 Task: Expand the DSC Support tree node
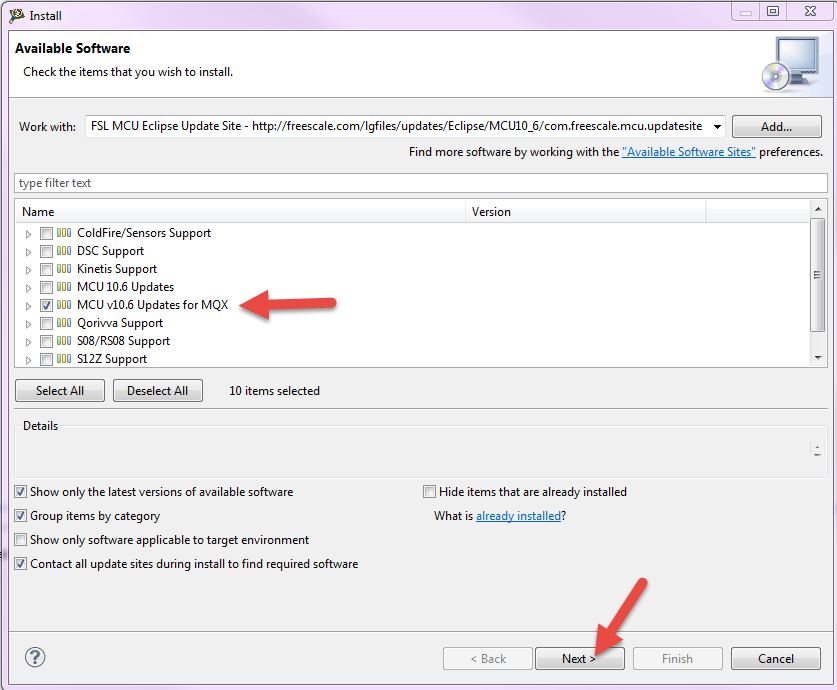click(28, 252)
